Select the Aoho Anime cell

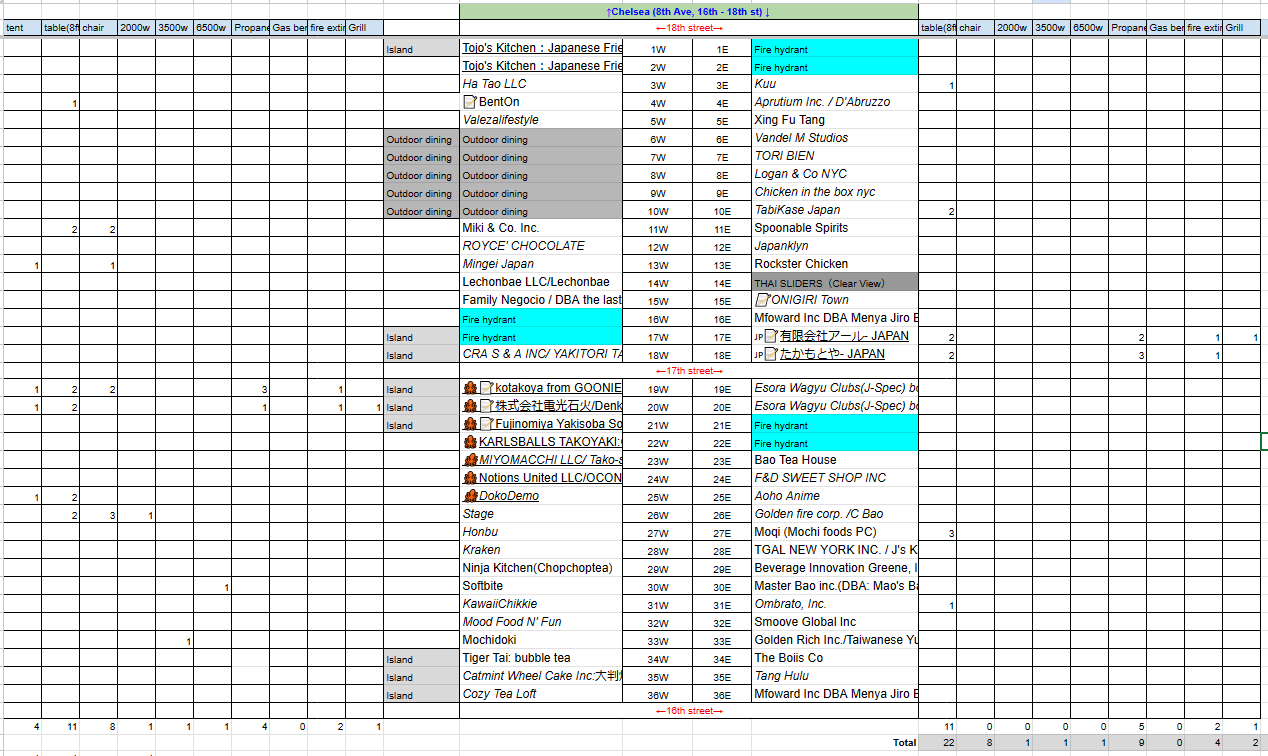(835, 496)
